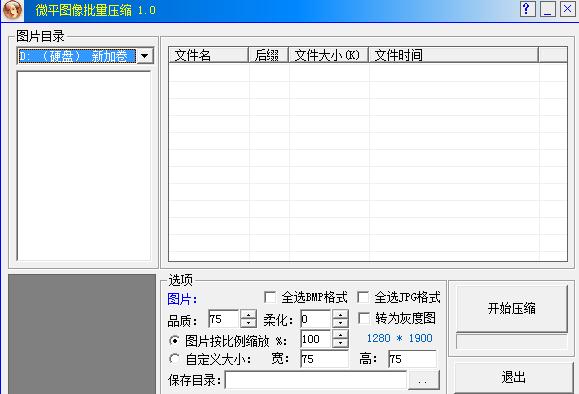
Task: Click the 退出 exit button
Action: 514,377
